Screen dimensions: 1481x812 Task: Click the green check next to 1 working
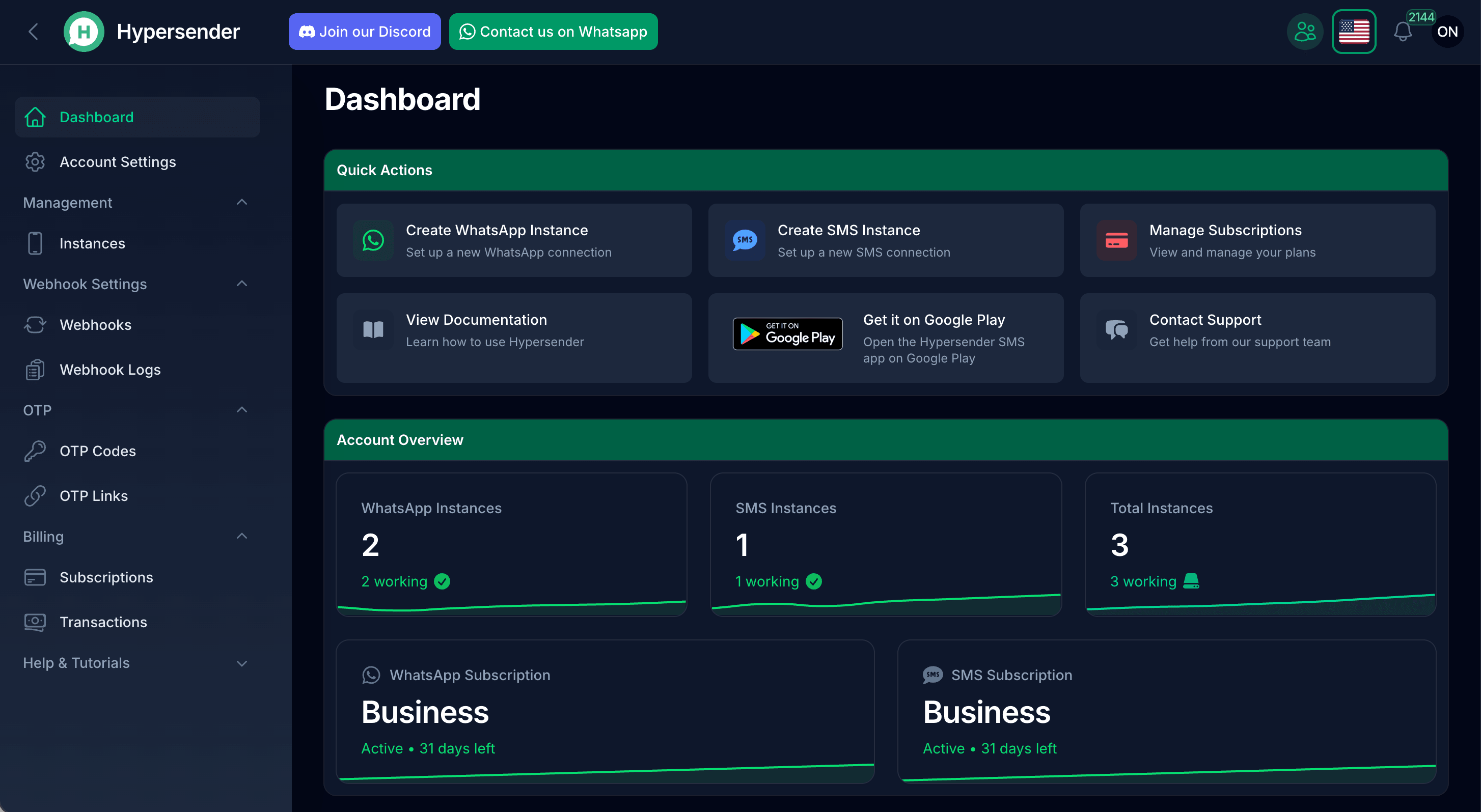click(x=814, y=581)
